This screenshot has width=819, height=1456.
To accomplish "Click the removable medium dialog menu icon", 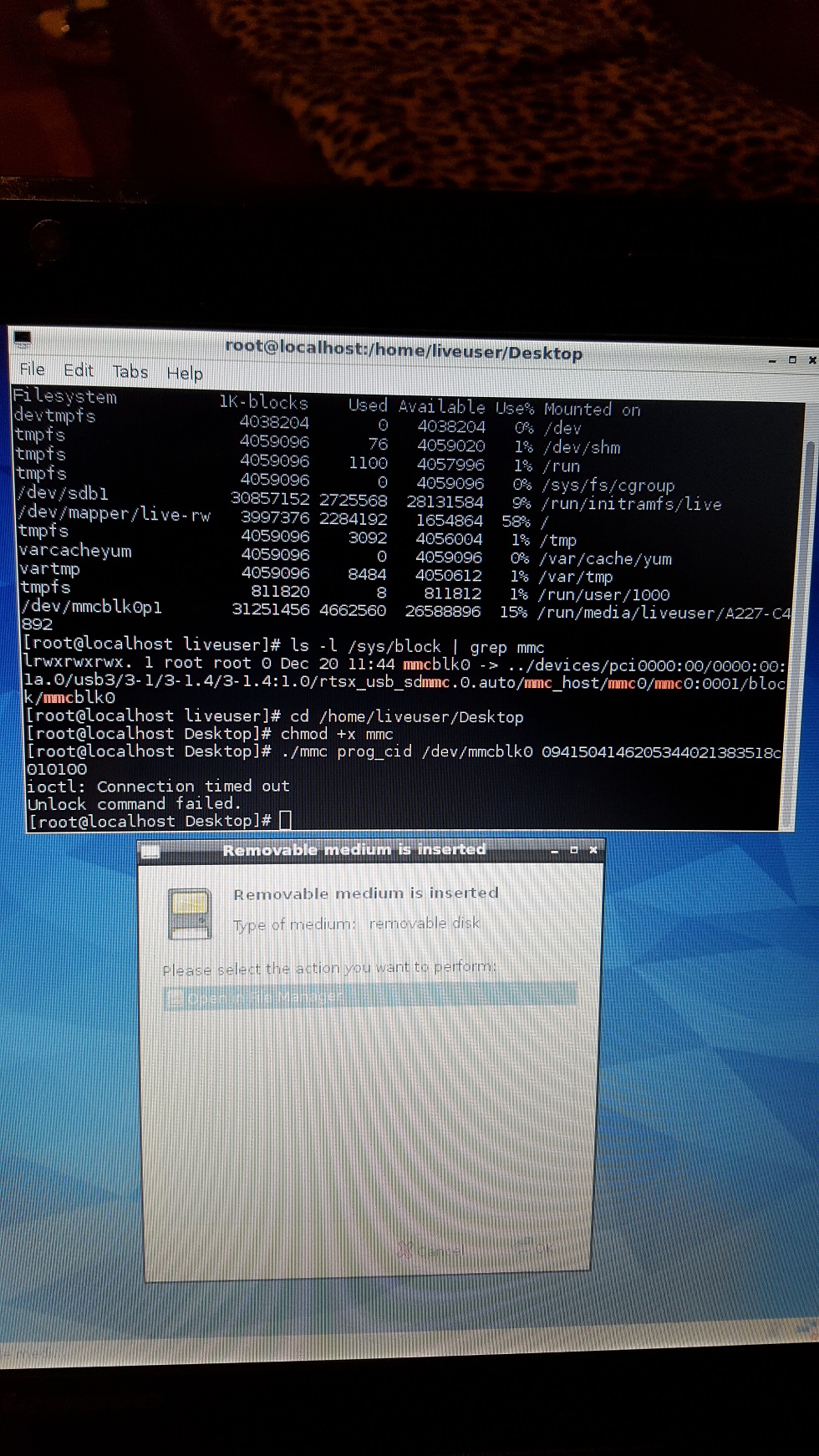I will click(x=150, y=852).
